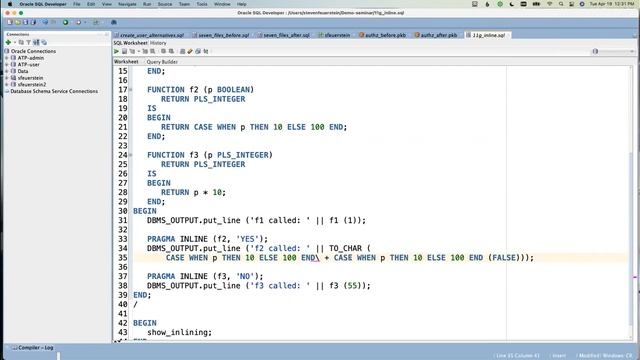640x360 pixels.
Task: Click the show_inlining call on line 43
Action: (x=180, y=332)
